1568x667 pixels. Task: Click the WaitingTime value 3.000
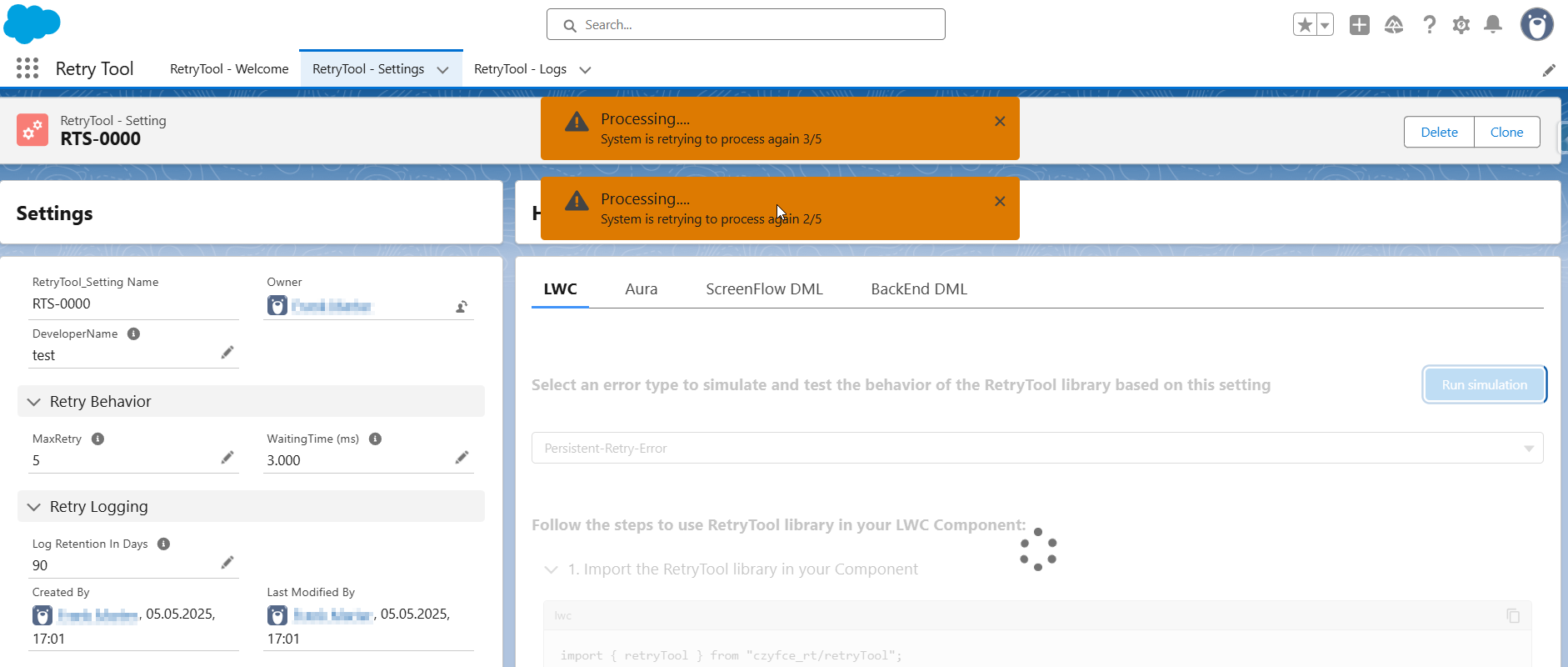283,460
